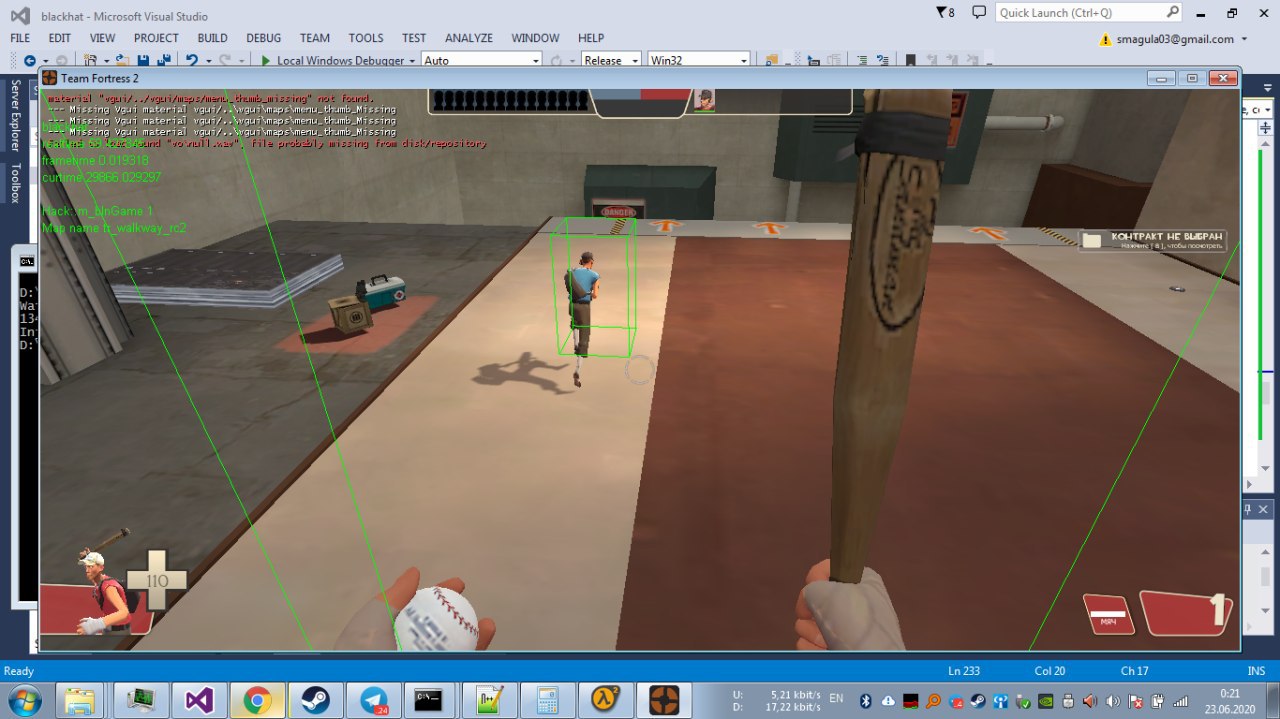Expand the Undo history dropdown arrow
The image size is (1280, 719).
(x=207, y=61)
